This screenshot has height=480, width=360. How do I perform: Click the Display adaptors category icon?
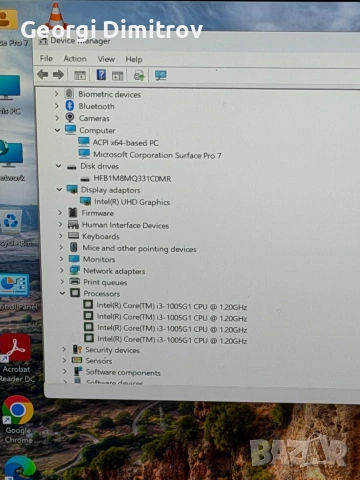[x=72, y=189]
